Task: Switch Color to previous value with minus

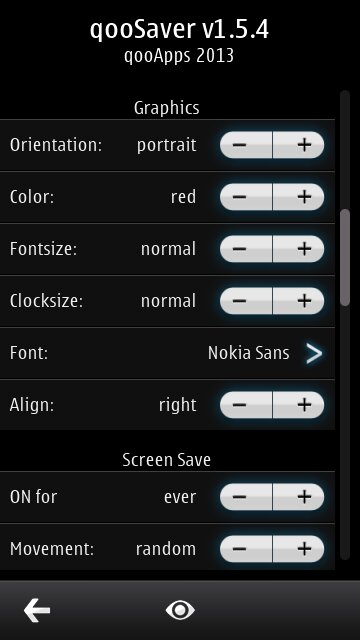Action: point(246,197)
